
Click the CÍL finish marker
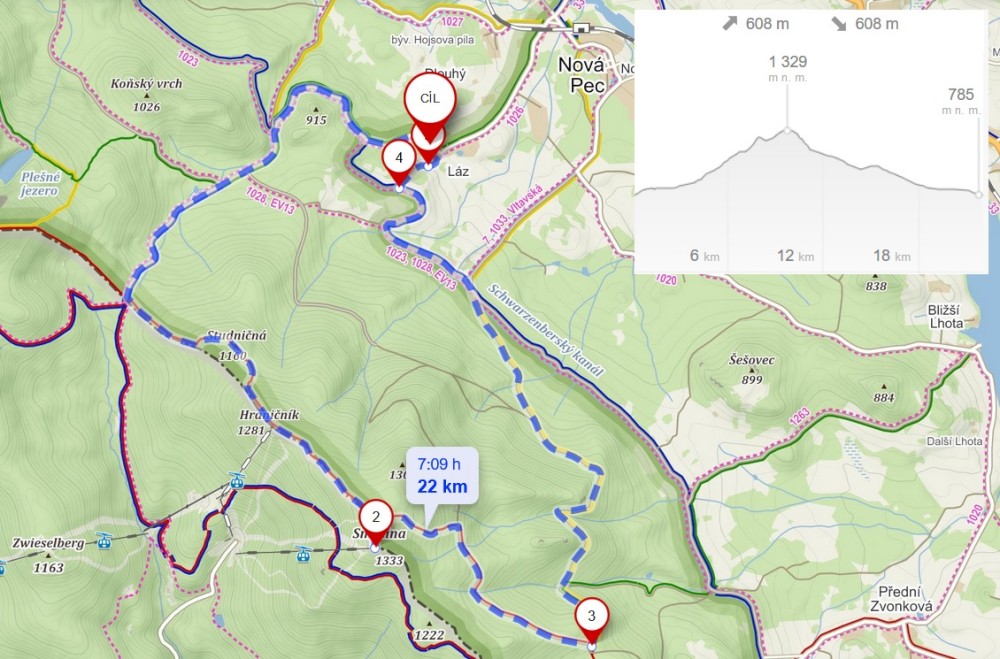click(x=430, y=101)
